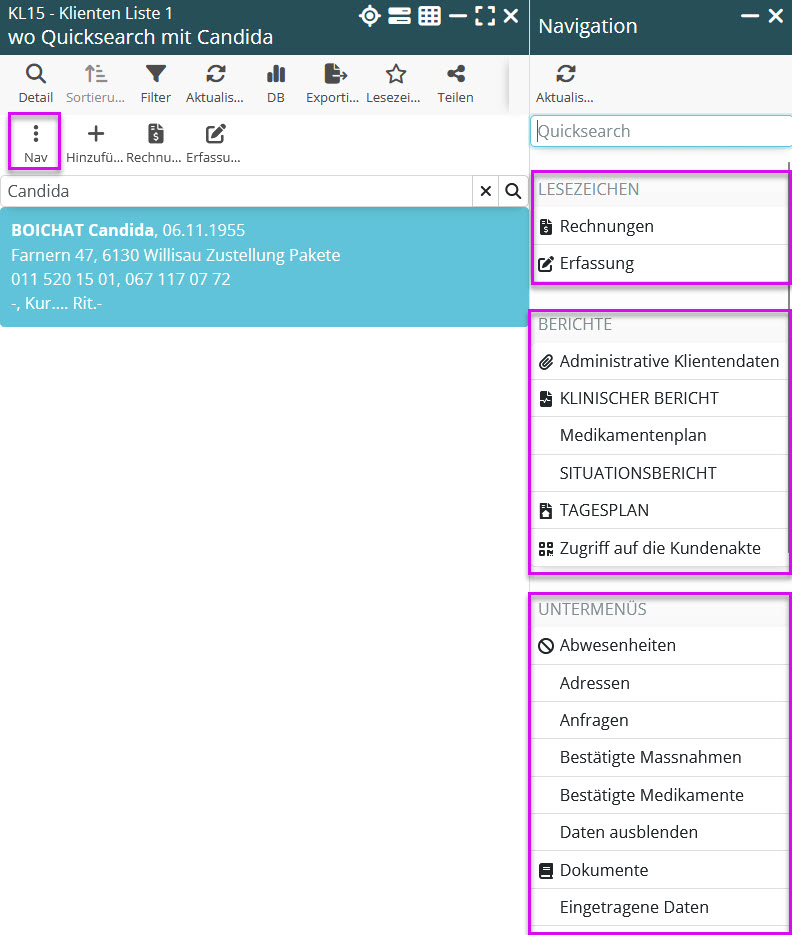This screenshot has height=935, width=792.
Task: Click the Filter funnel icon
Action: point(156,83)
